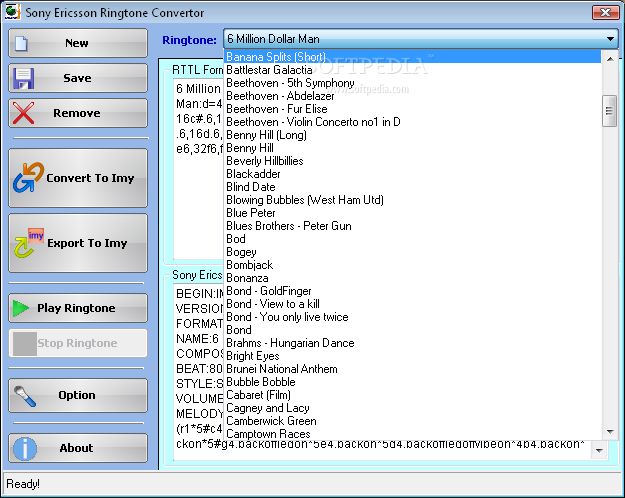Click the application icon in title bar

click(x=12, y=12)
